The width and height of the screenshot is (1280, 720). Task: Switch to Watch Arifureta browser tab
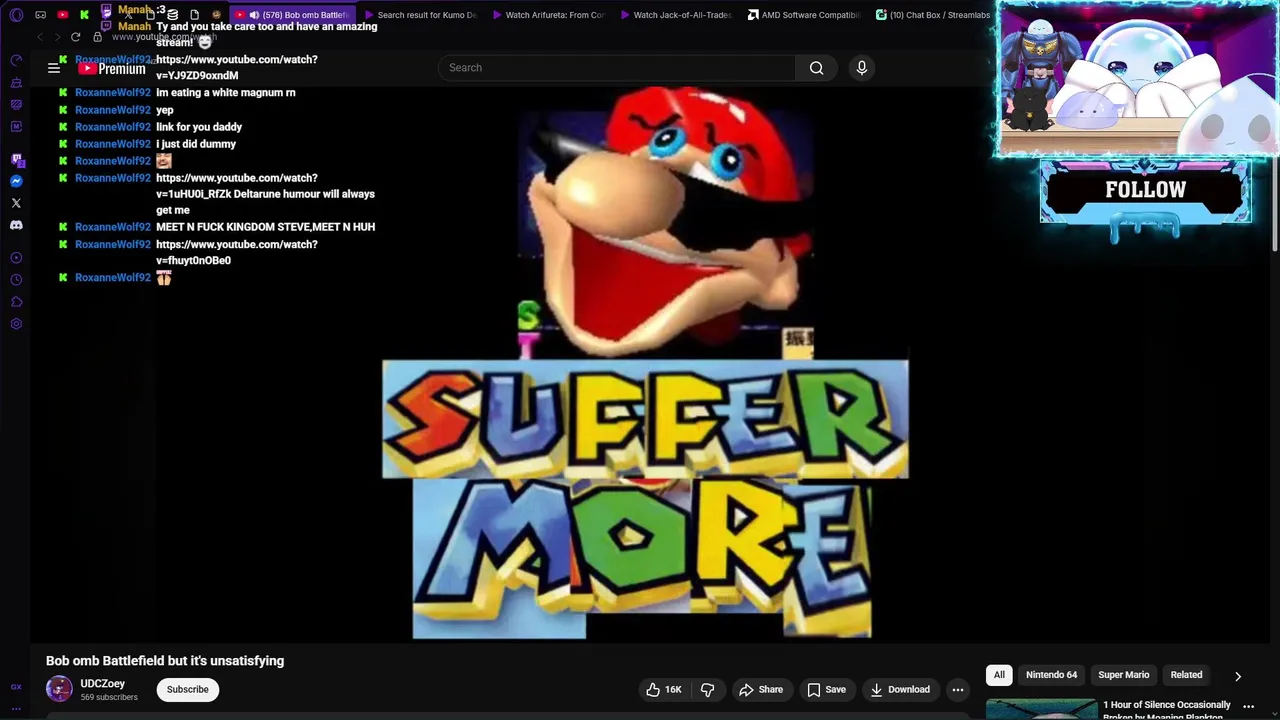(x=548, y=15)
